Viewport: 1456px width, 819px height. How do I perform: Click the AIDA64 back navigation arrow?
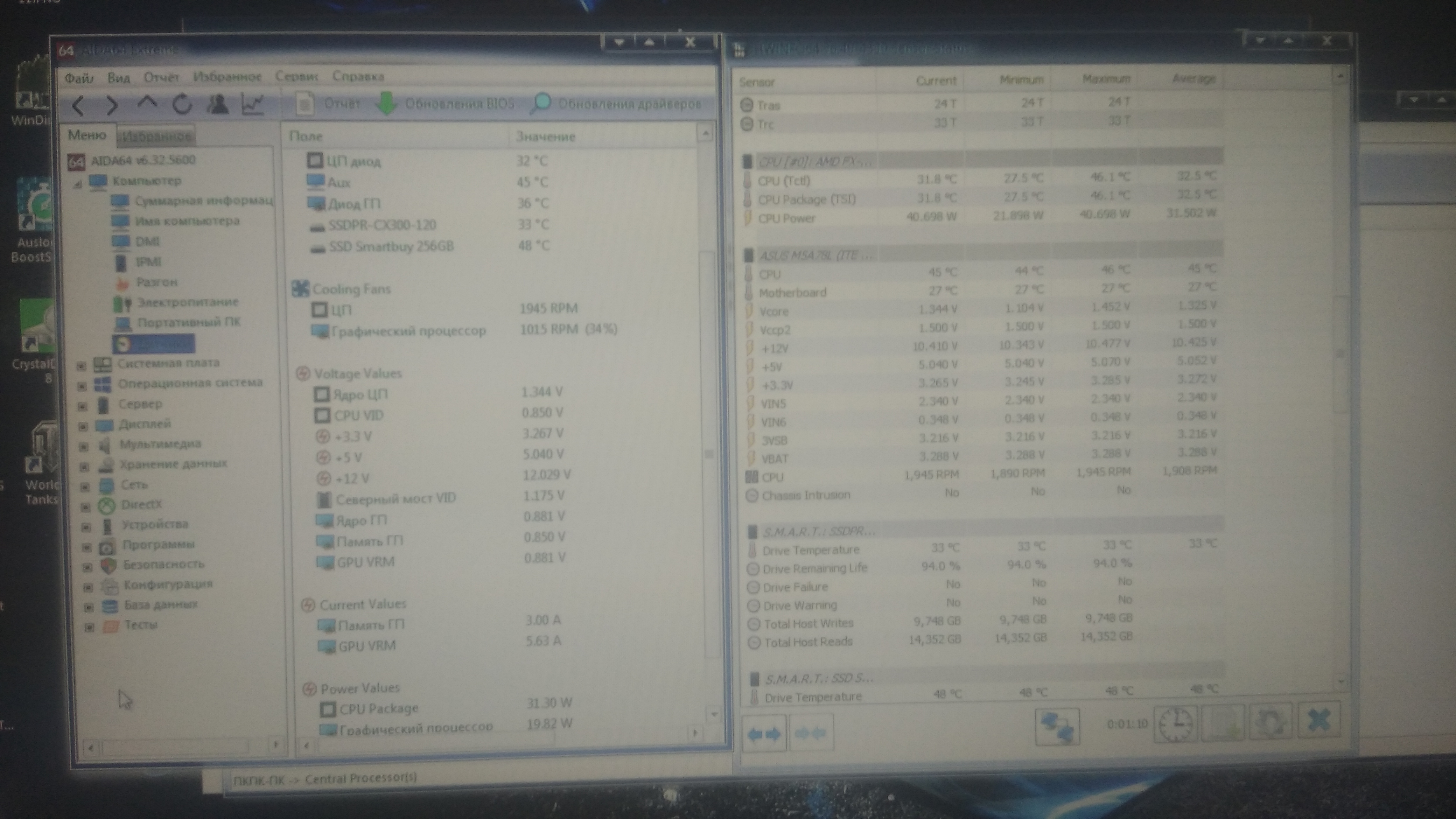[x=78, y=105]
